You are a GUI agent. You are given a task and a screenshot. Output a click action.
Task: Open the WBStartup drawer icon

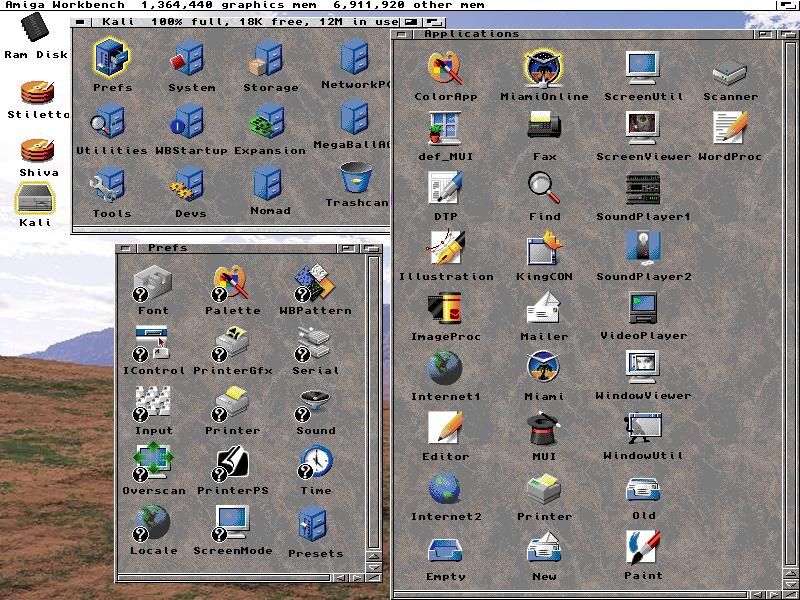pyautogui.click(x=187, y=121)
